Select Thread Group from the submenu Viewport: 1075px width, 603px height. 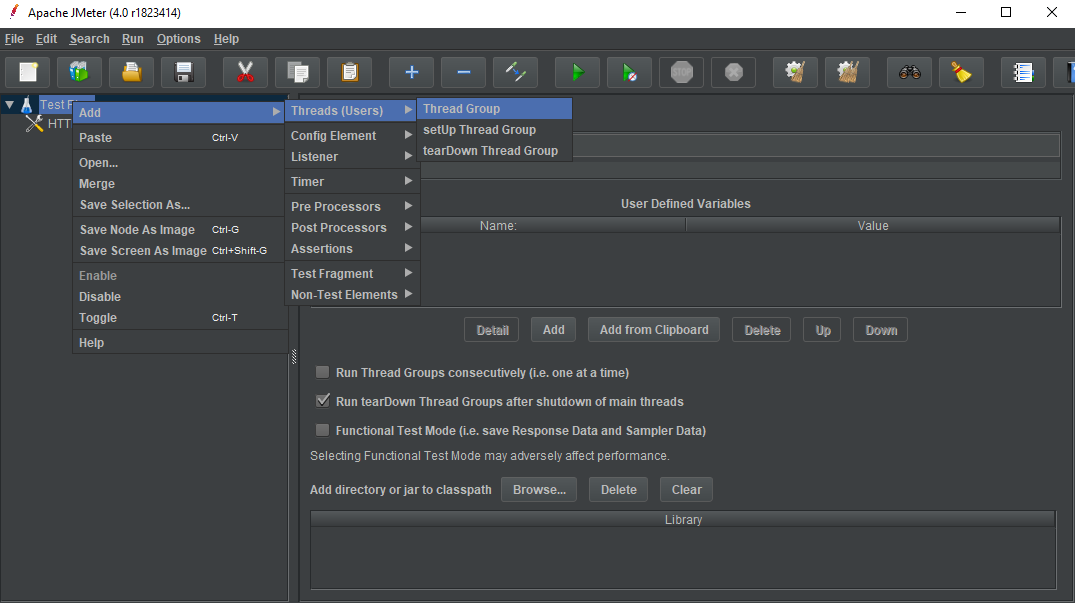point(462,109)
